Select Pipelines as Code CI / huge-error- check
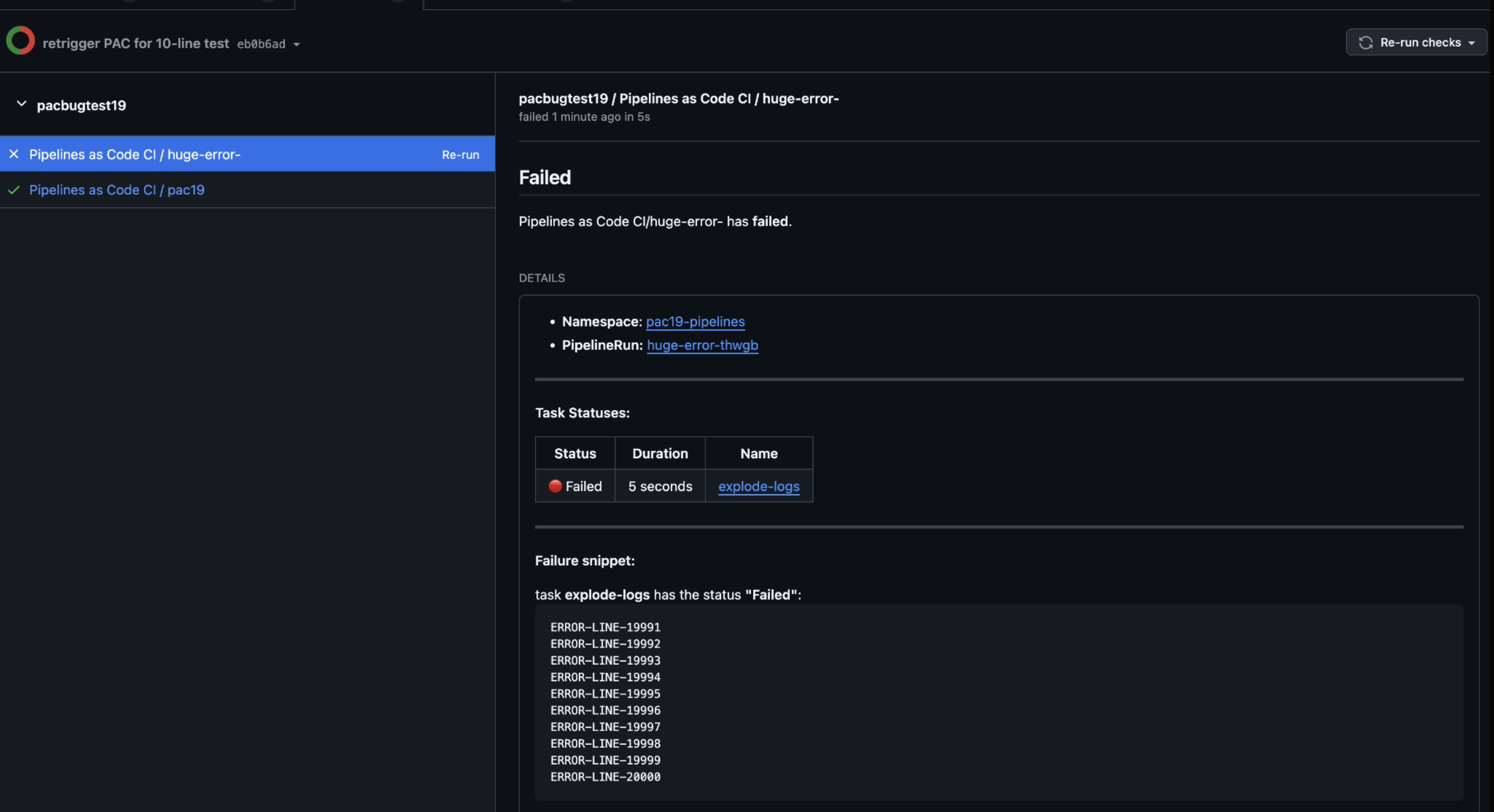 click(x=135, y=155)
